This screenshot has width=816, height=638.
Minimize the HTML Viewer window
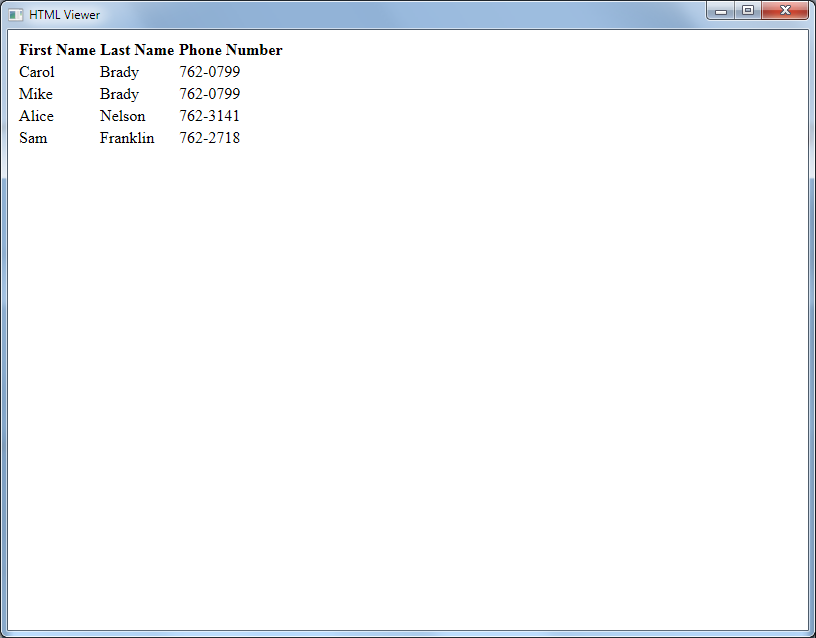click(x=720, y=11)
